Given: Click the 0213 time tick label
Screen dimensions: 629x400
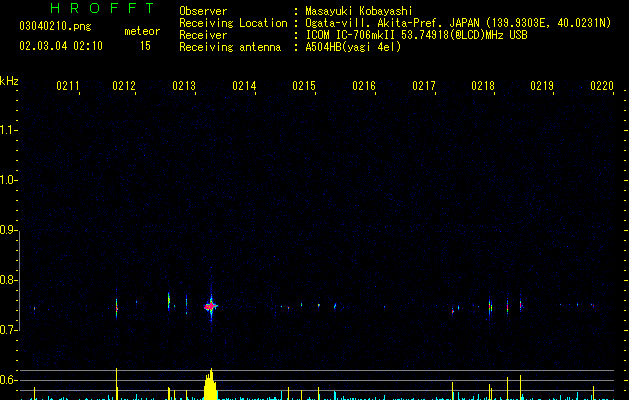Looking at the screenshot, I should [184, 85].
